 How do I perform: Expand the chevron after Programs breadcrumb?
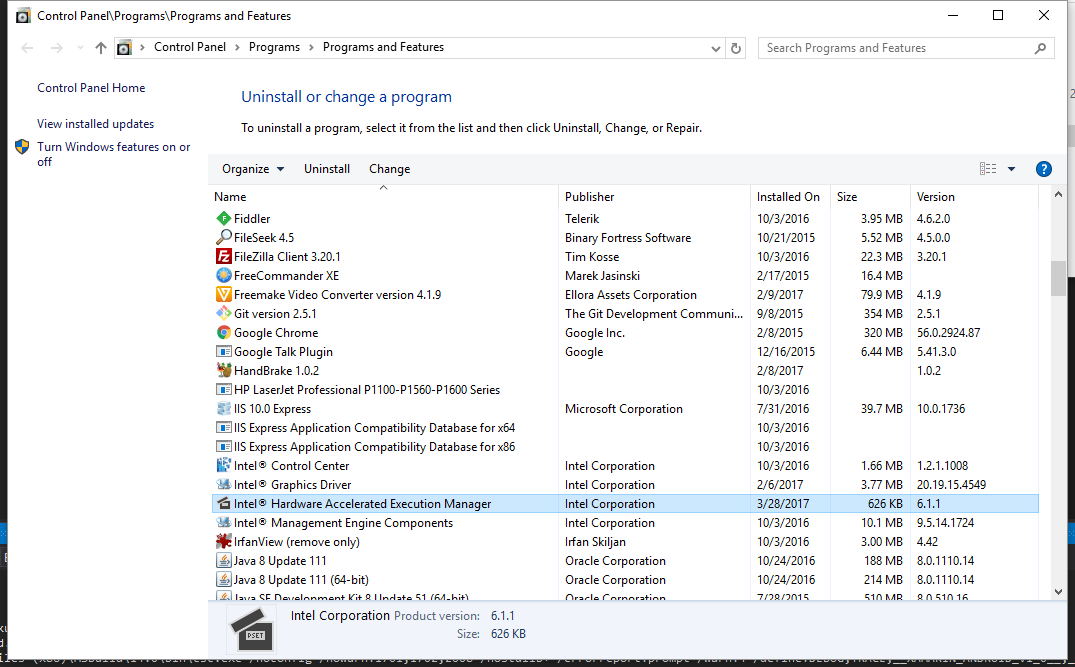[311, 47]
